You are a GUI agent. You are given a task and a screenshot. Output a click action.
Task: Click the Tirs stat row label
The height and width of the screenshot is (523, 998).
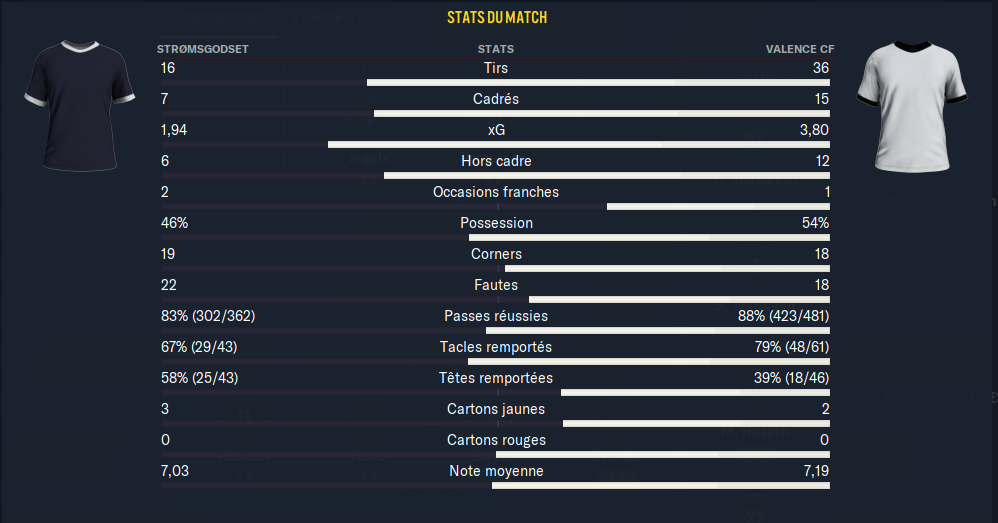tap(496, 68)
